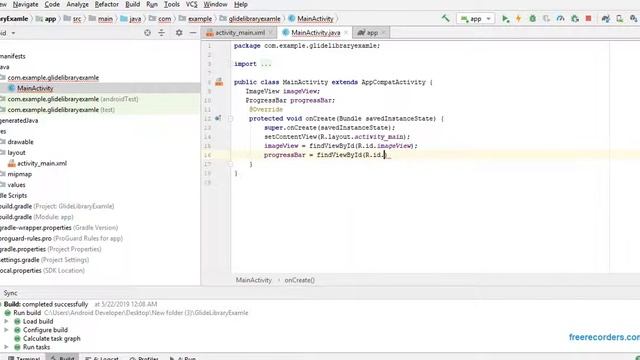Close the activity_main.xml tab

pyautogui.click(x=270, y=33)
